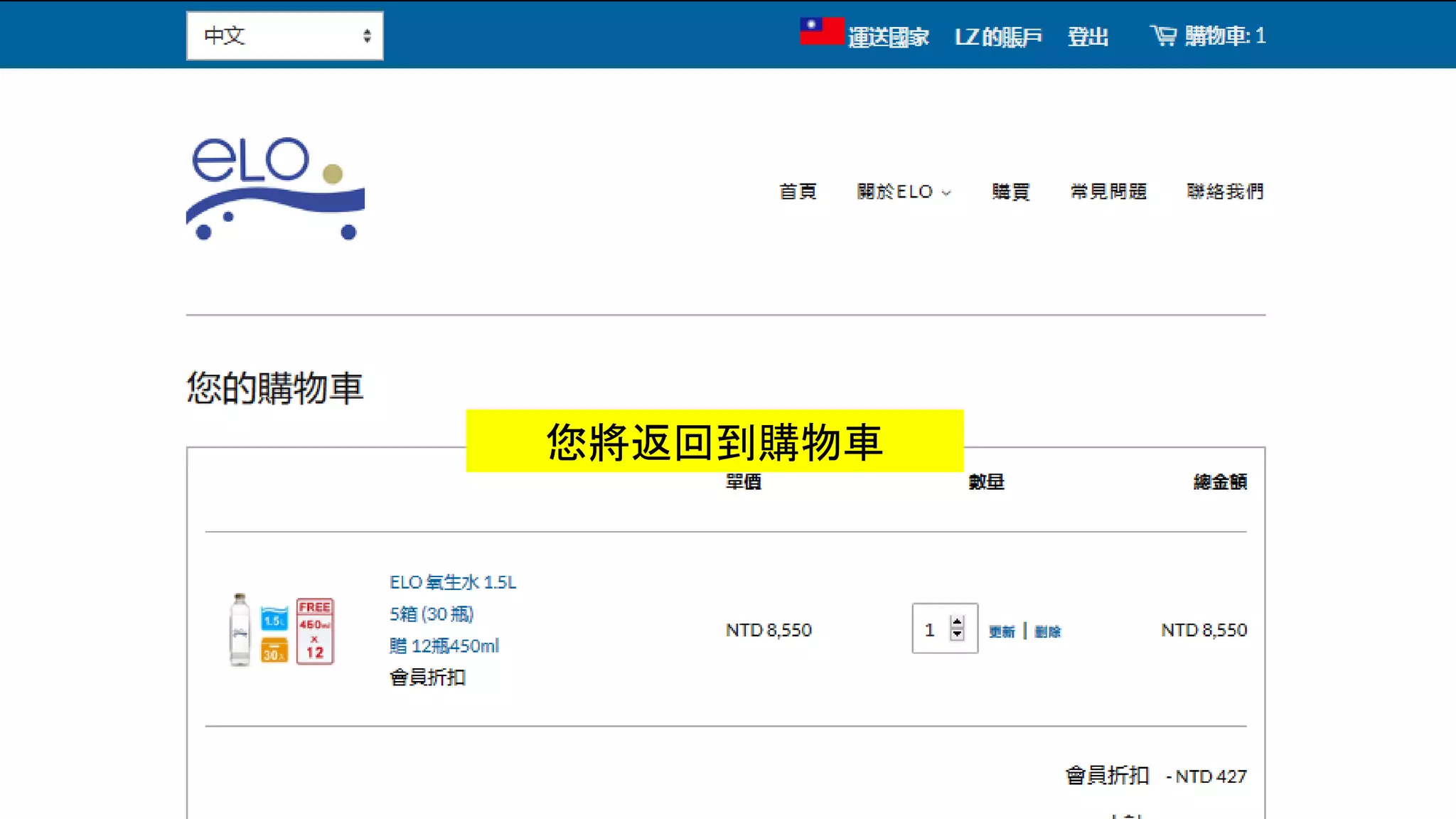Click the shopping cart icon
Viewport: 1456px width, 819px height.
[x=1163, y=36]
